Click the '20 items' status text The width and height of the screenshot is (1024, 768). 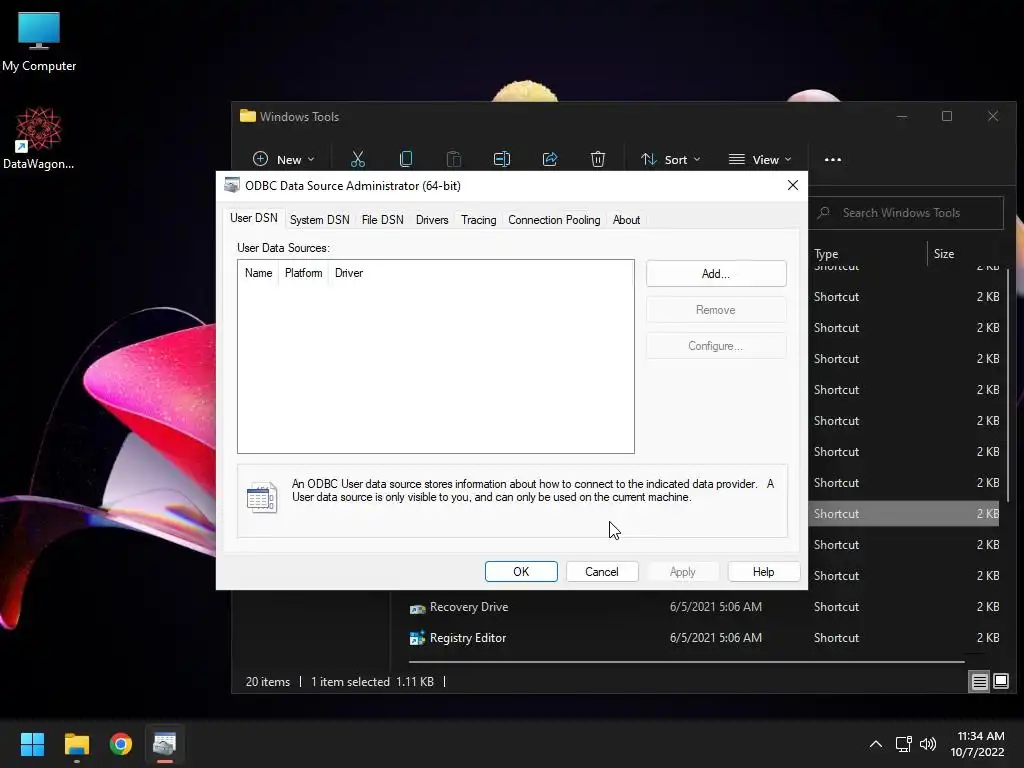tap(268, 682)
